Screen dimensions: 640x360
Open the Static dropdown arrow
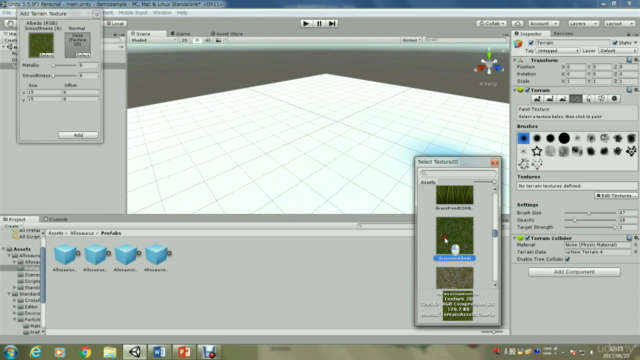[636, 43]
